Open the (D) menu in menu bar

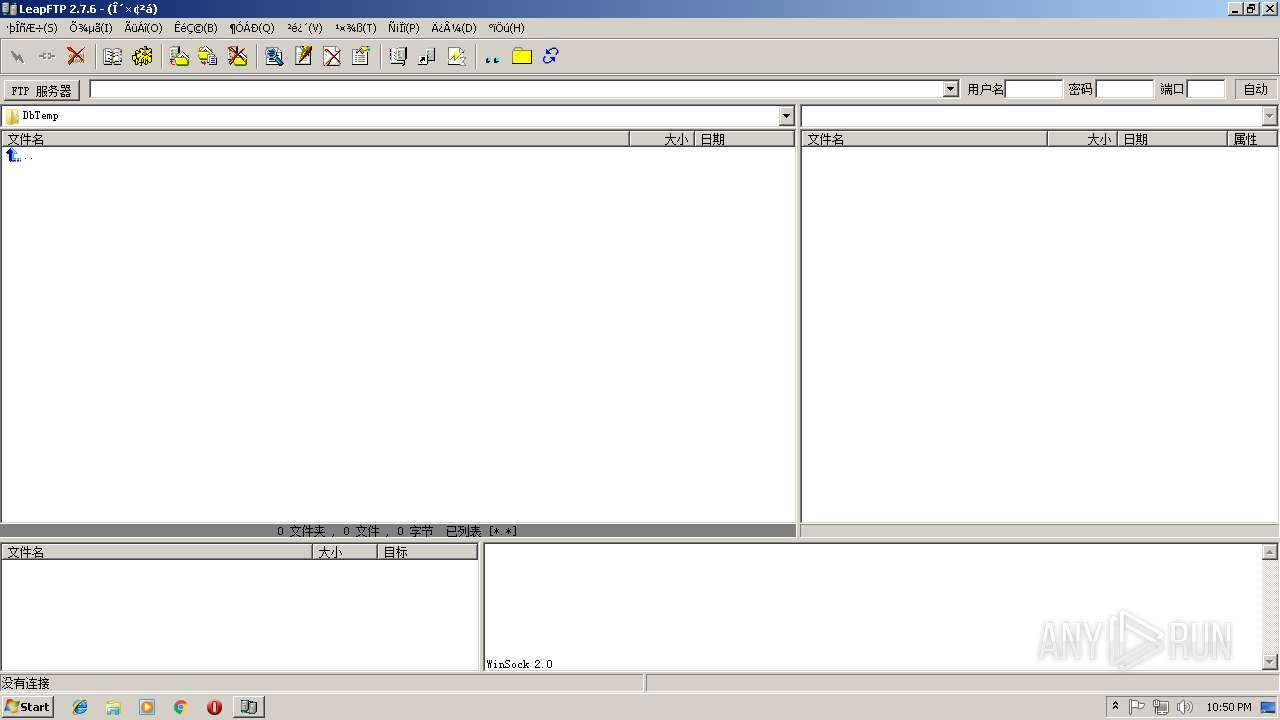(454, 28)
